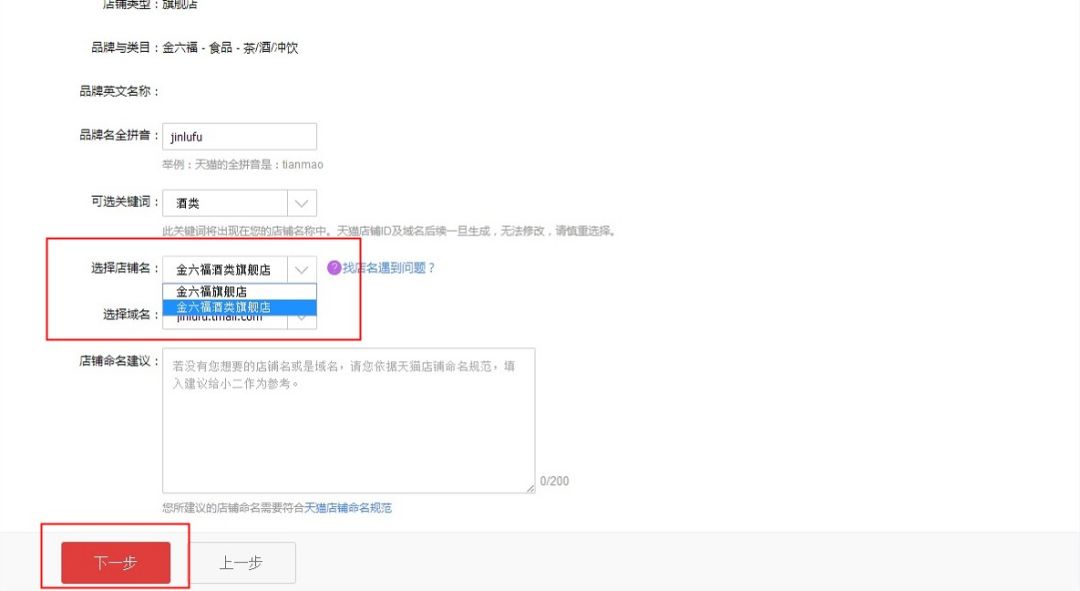Click the purple question mark help icon
This screenshot has width=1080, height=591.
tap(333, 266)
